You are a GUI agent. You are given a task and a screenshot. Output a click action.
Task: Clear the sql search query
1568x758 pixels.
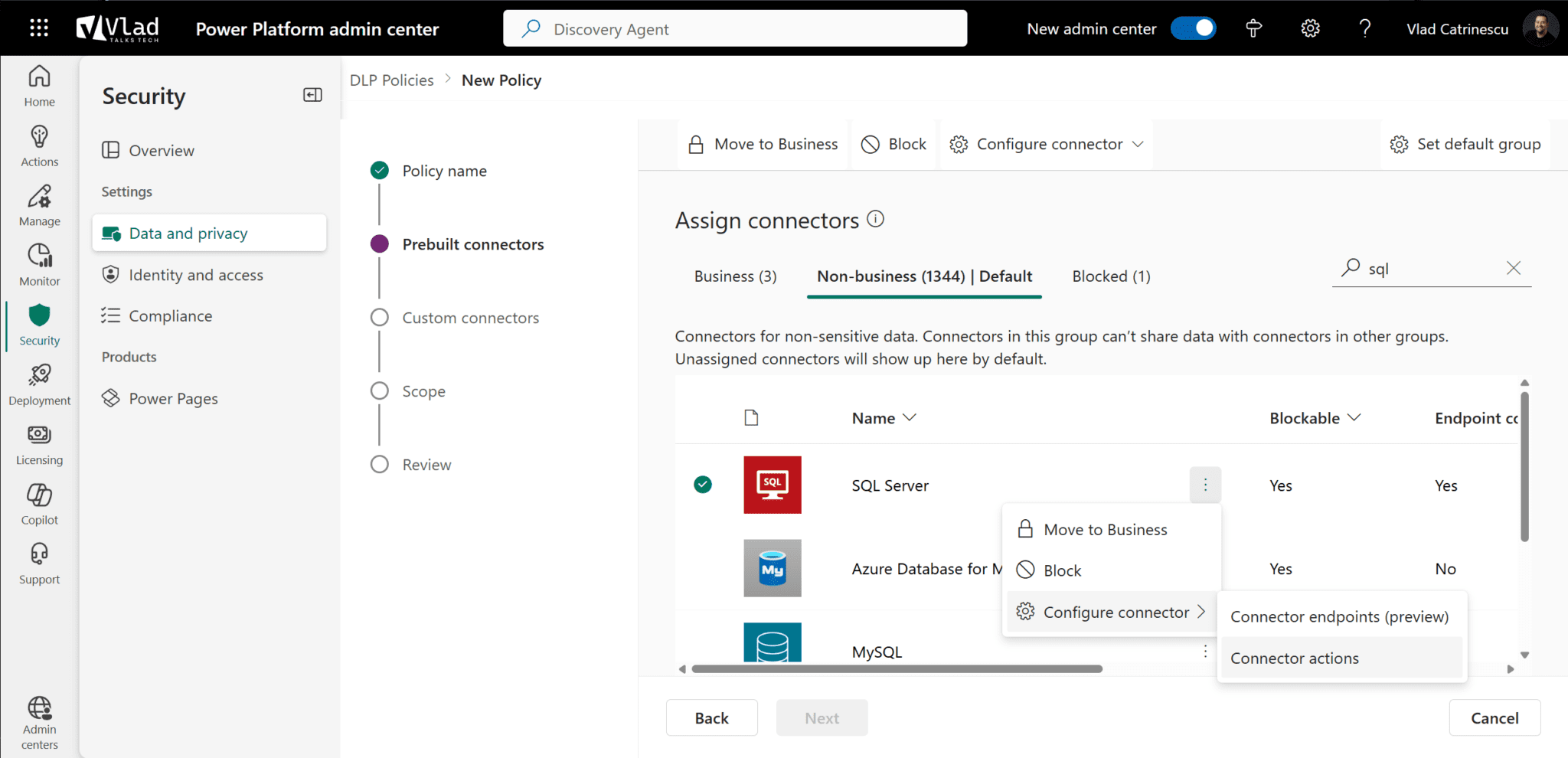1514,268
